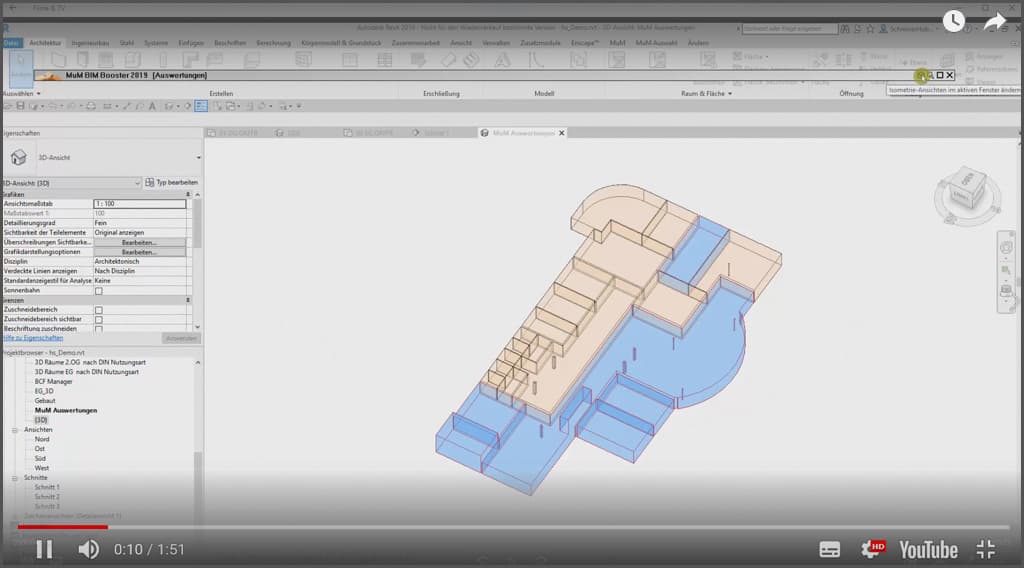
Task: Pause the YouTube video
Action: [x=44, y=549]
